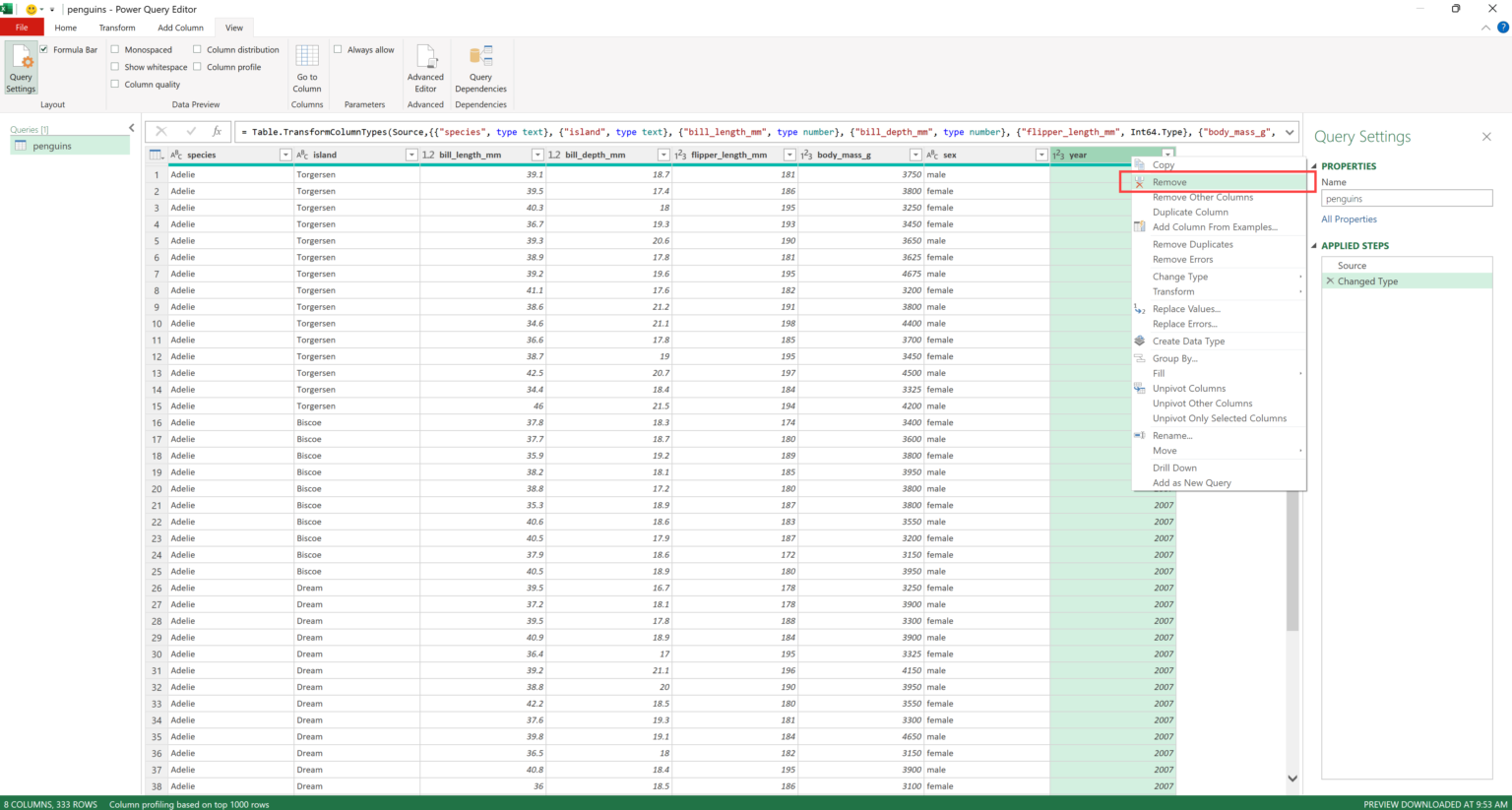
Task: Click the query Name input field
Action: tap(1406, 199)
